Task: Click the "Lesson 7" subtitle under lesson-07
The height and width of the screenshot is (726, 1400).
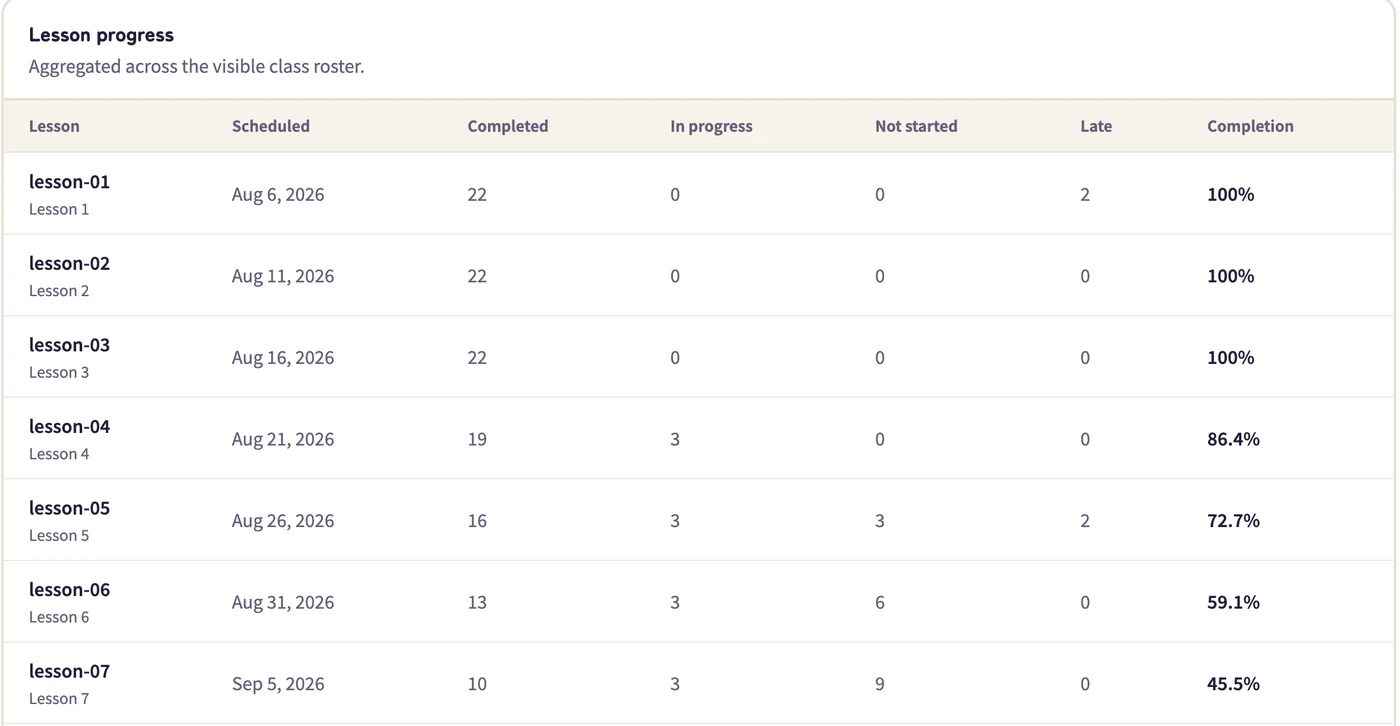Action: pyautogui.click(x=59, y=699)
